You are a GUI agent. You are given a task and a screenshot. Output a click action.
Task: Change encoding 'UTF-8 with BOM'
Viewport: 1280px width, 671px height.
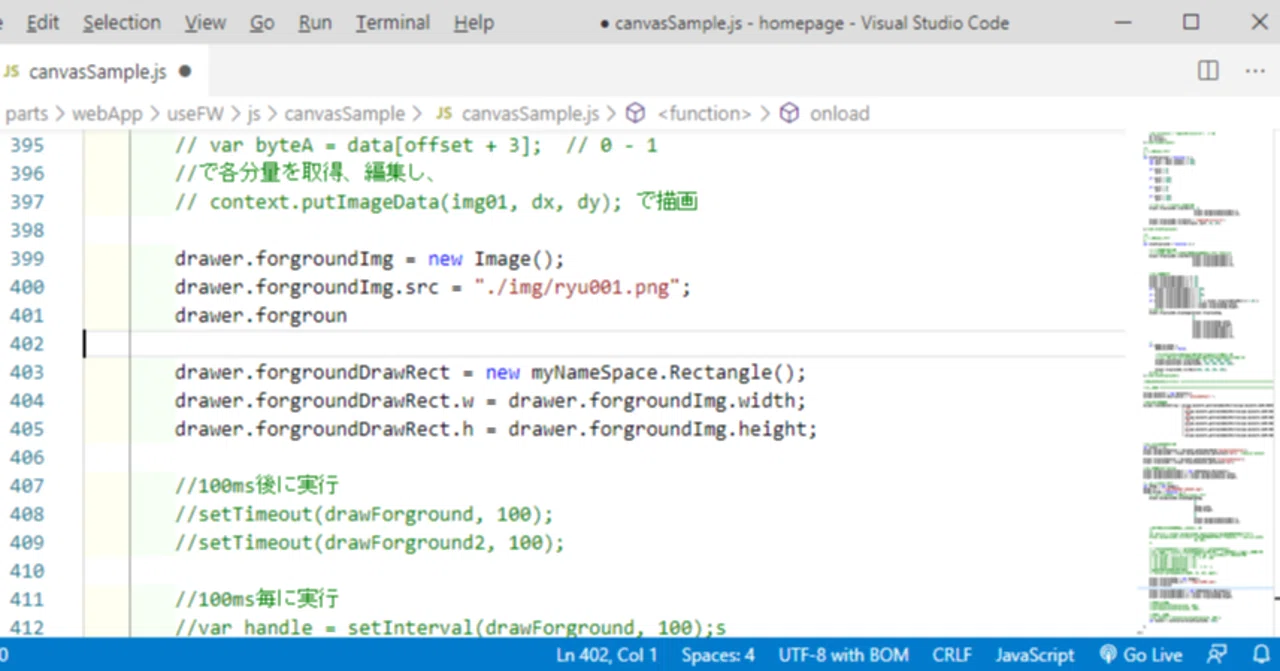click(x=844, y=655)
